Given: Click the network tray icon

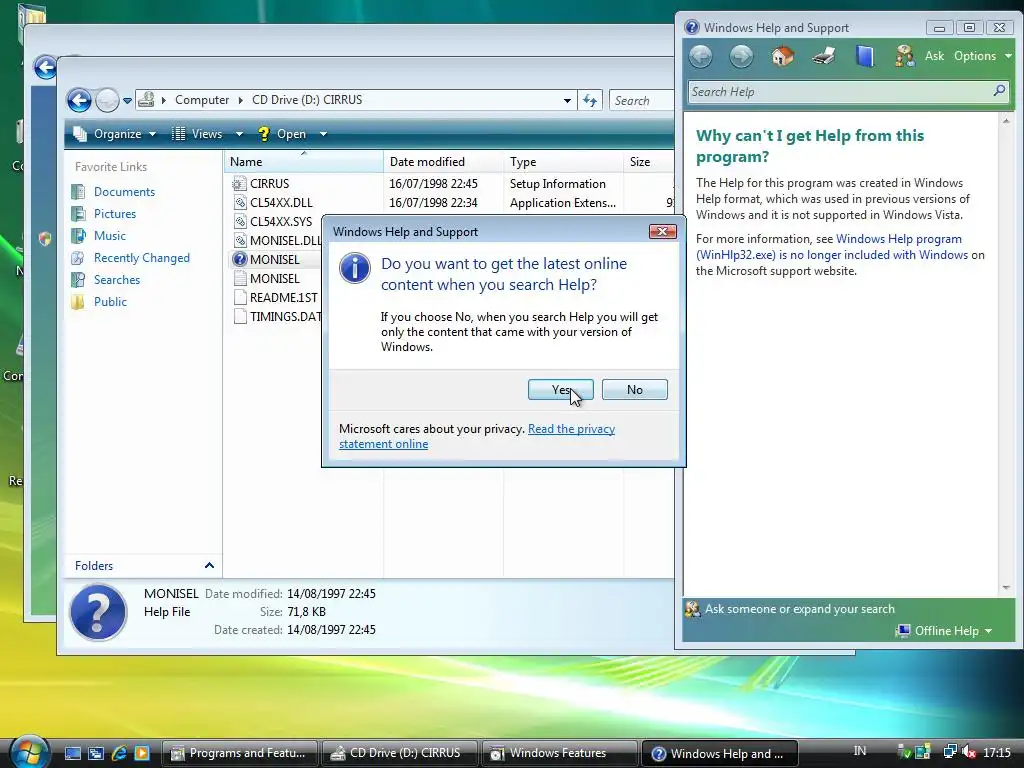Looking at the screenshot, I should pos(950,752).
